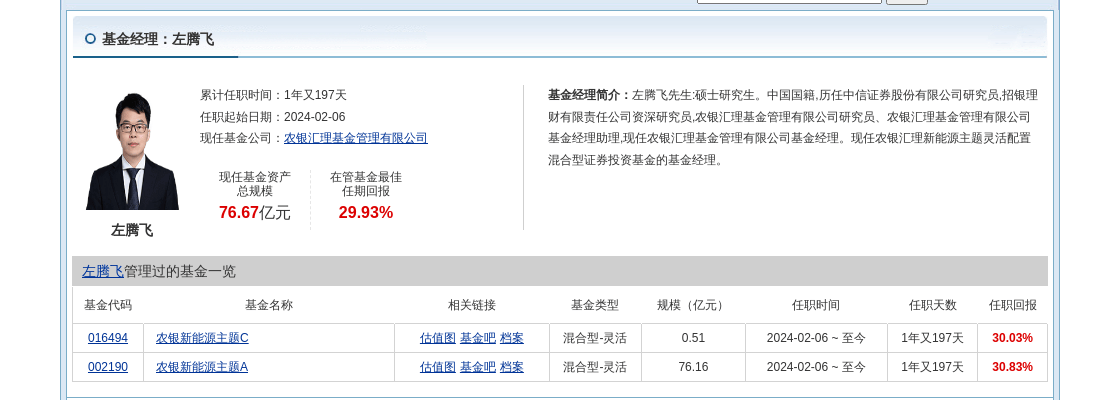The image size is (1120, 400).
Task: Click the 任职回报 column header
Action: (x=1012, y=305)
